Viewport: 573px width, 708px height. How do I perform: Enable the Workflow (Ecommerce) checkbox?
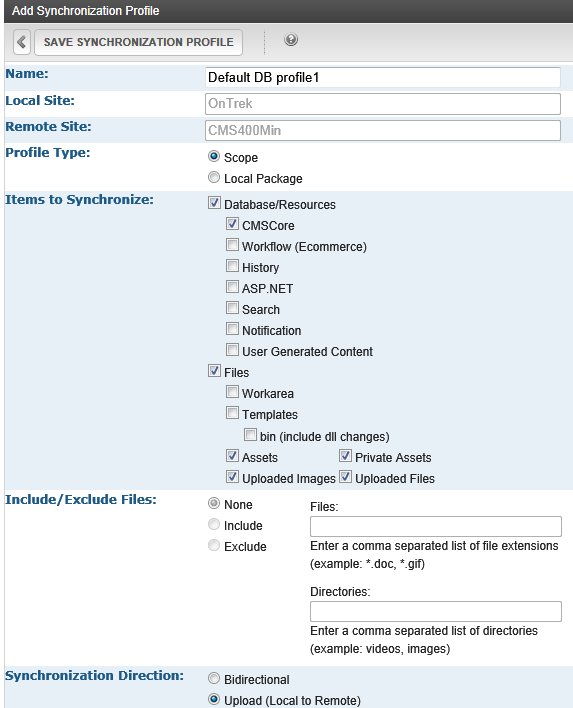coord(232,245)
